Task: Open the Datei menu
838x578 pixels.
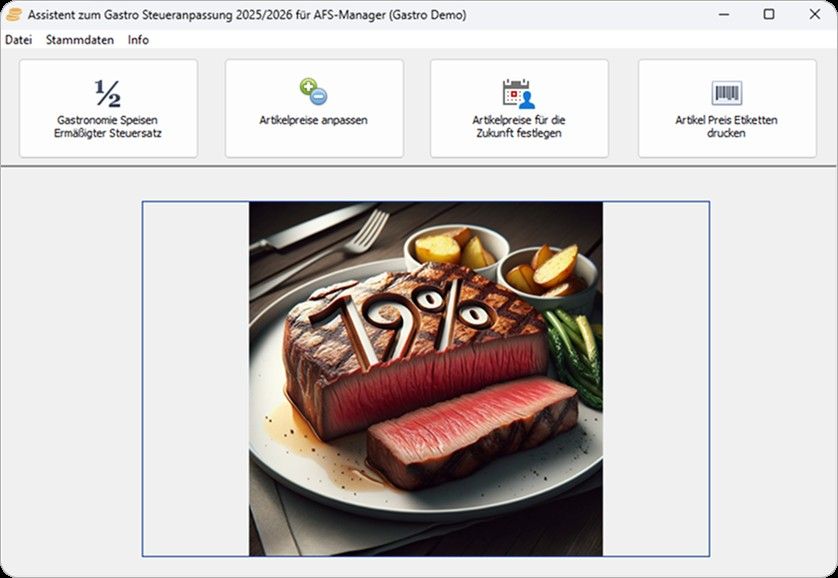Action: 18,40
